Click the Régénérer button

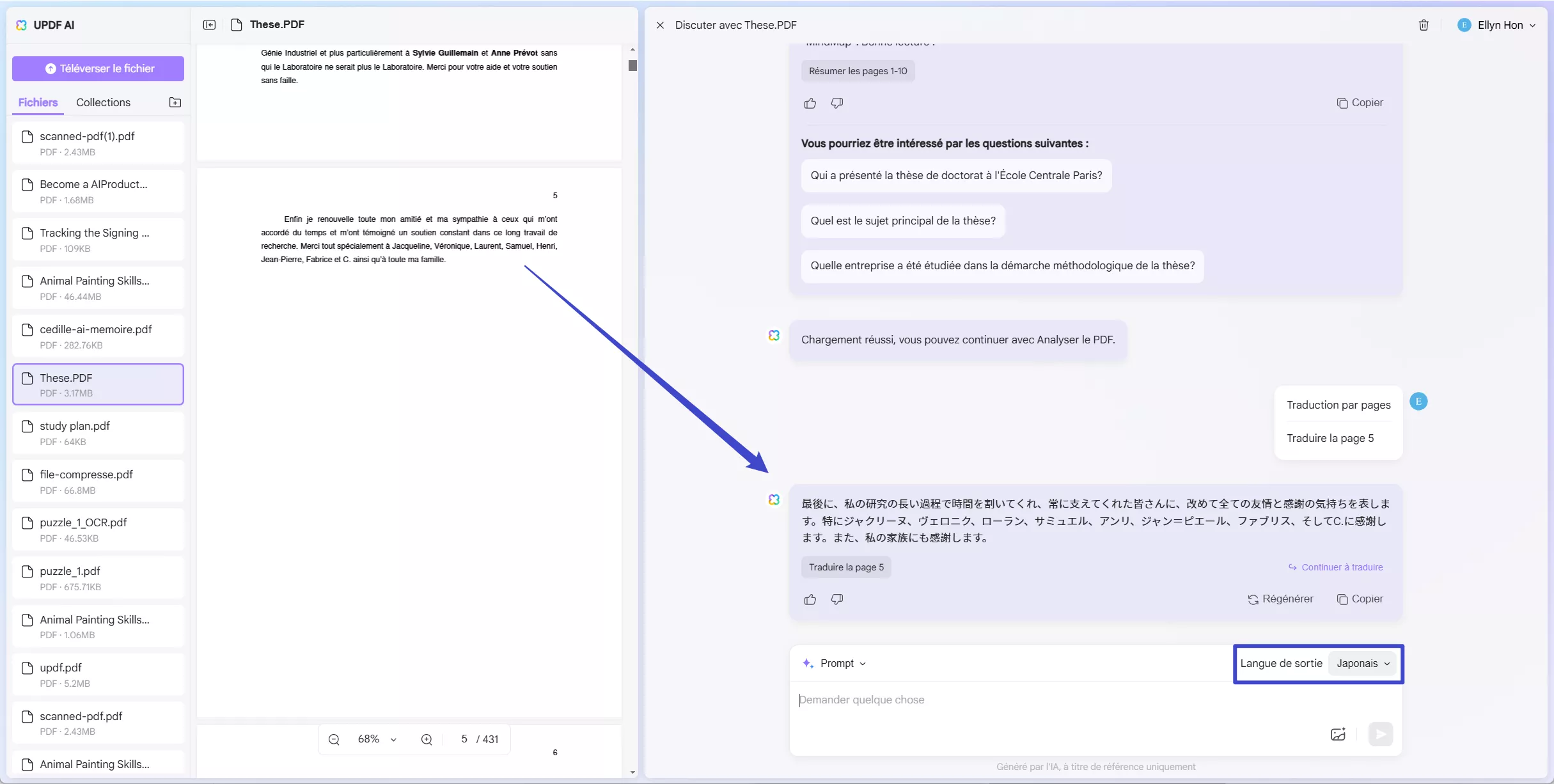[1280, 599]
